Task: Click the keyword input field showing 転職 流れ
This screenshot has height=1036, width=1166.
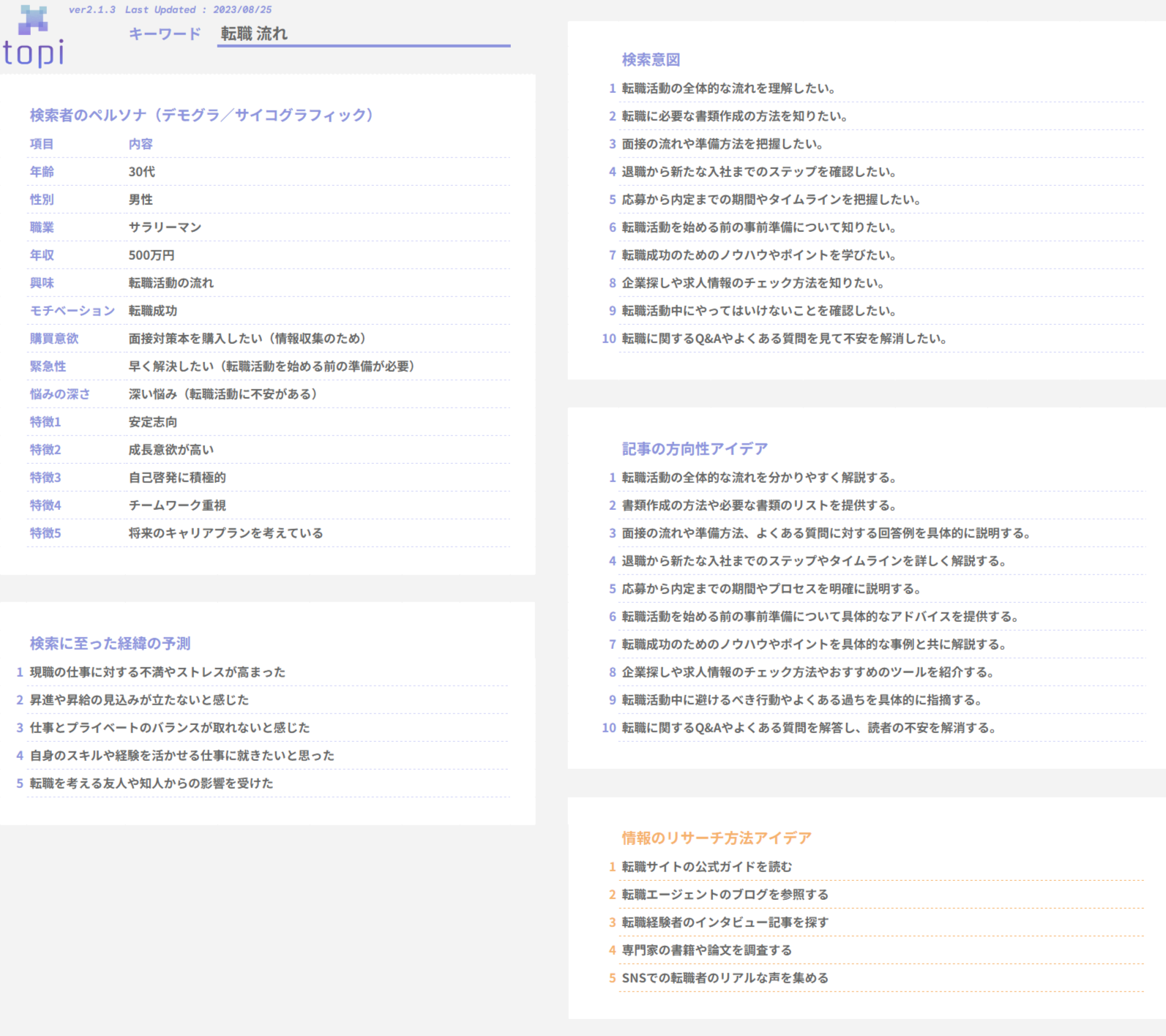Action: point(364,34)
